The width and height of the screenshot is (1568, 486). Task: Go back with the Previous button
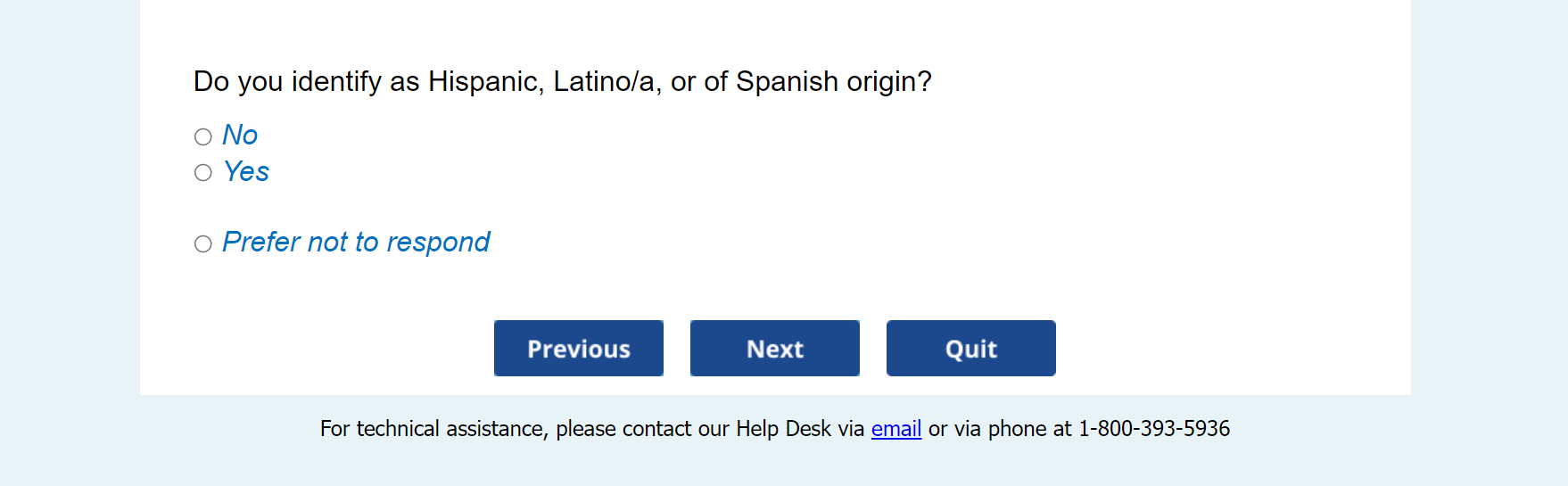[578, 348]
